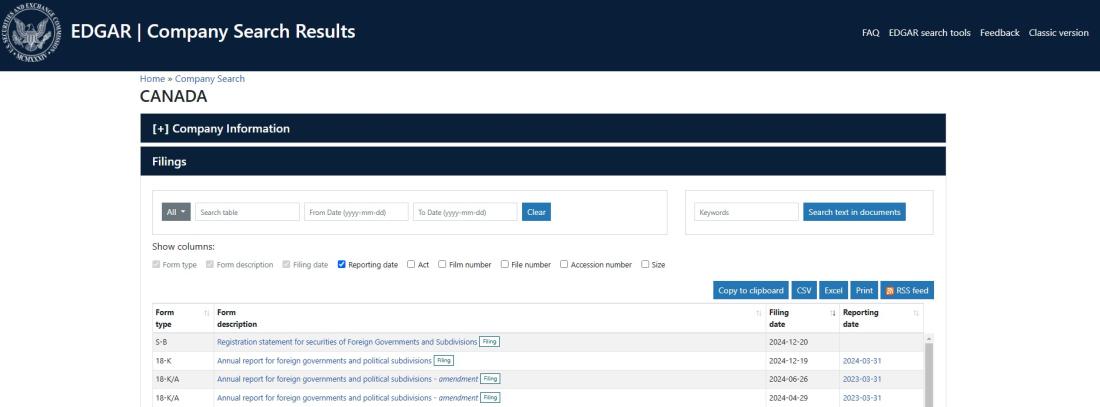1100x407 pixels.
Task: Open reporting date 2023-03-31 for 2024-04-29 filing
Action: (x=861, y=398)
